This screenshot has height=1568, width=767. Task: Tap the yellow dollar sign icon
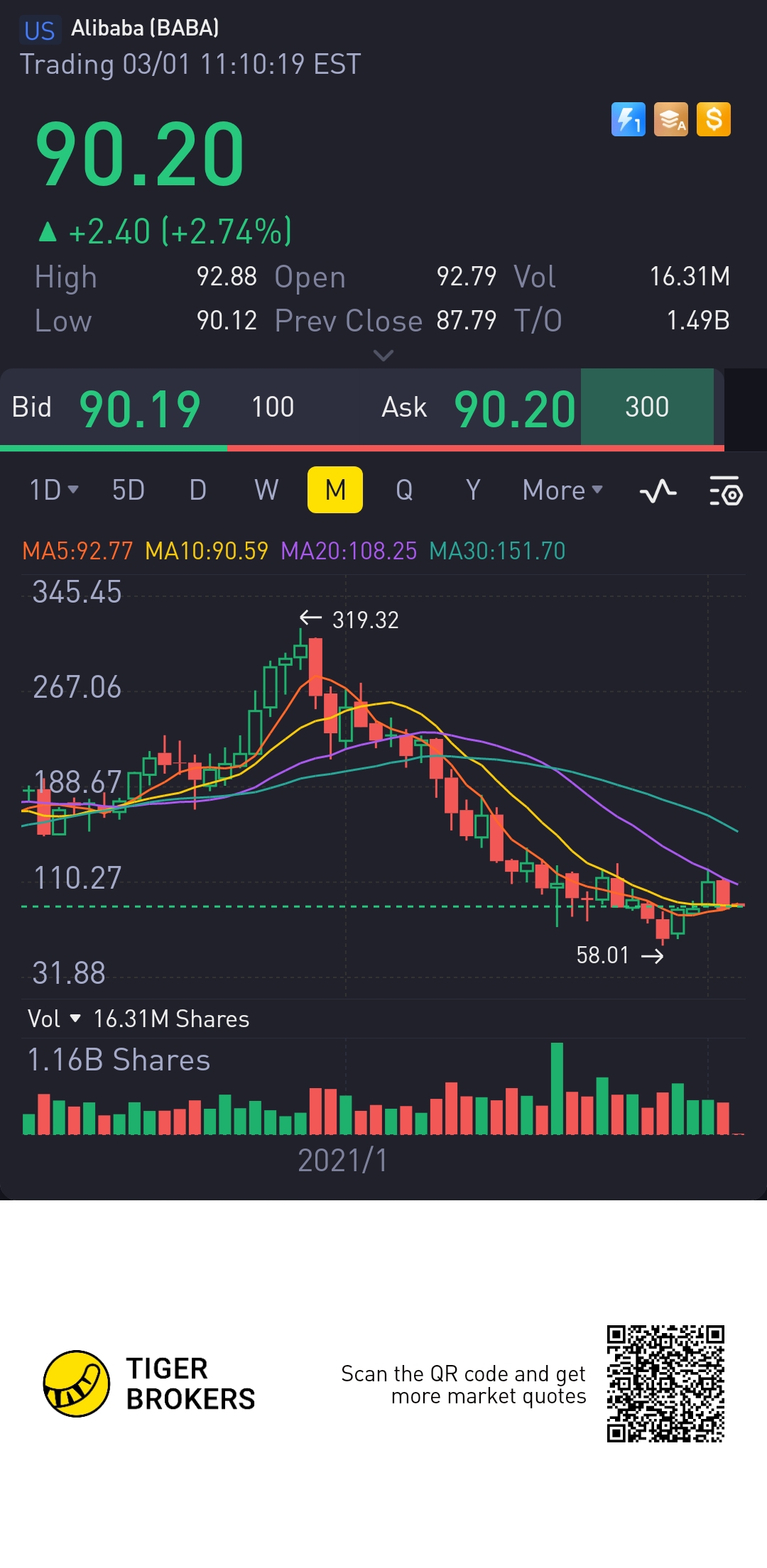pos(714,119)
